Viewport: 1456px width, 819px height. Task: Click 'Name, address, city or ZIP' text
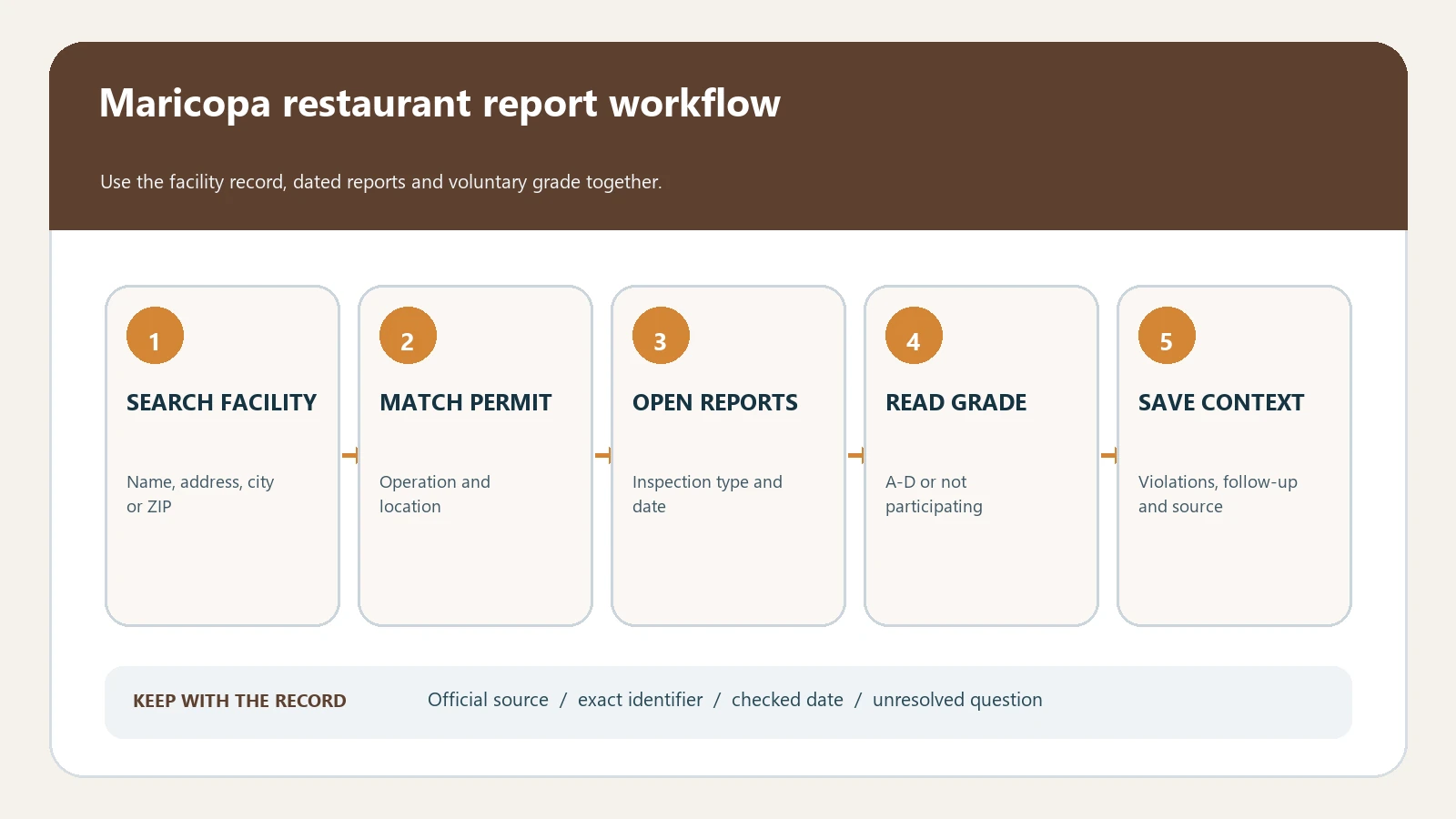point(200,494)
